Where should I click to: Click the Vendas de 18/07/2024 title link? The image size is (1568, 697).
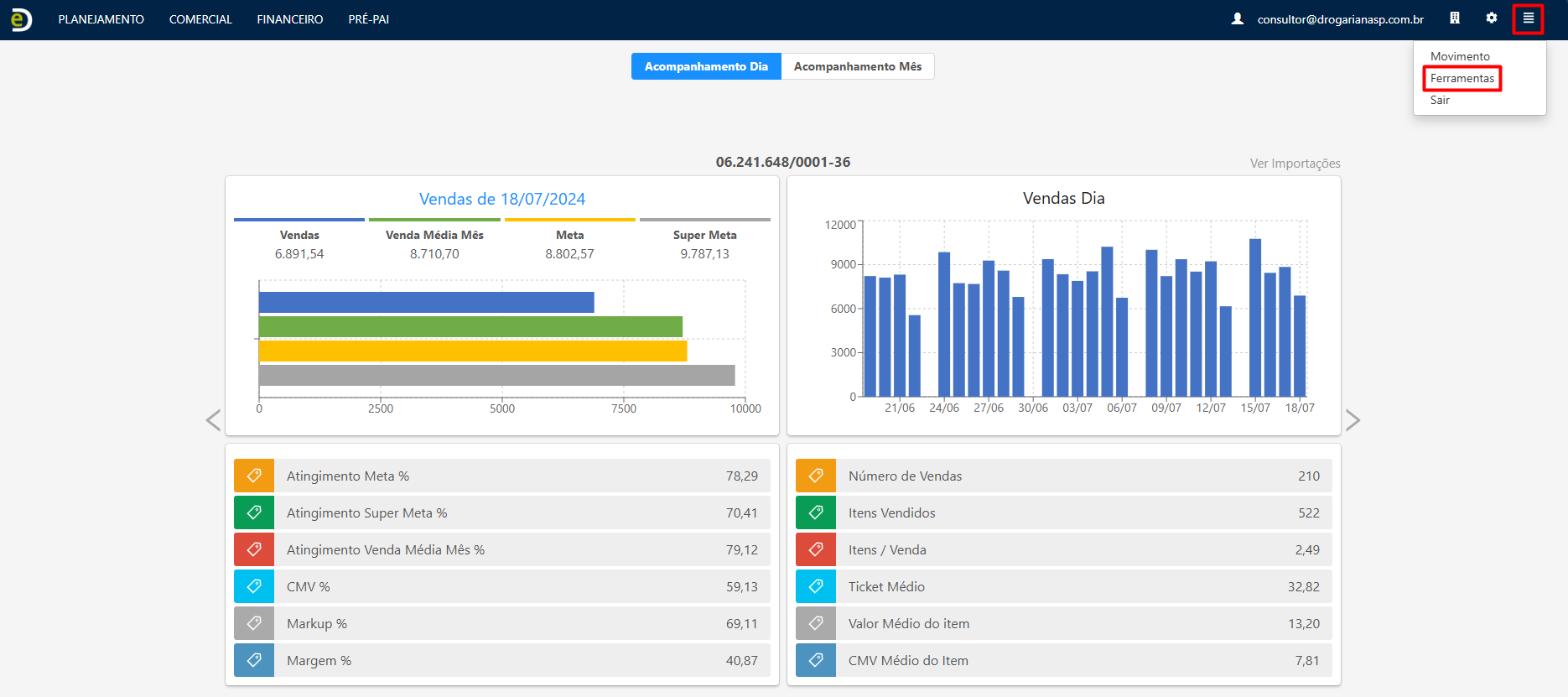[x=502, y=199]
